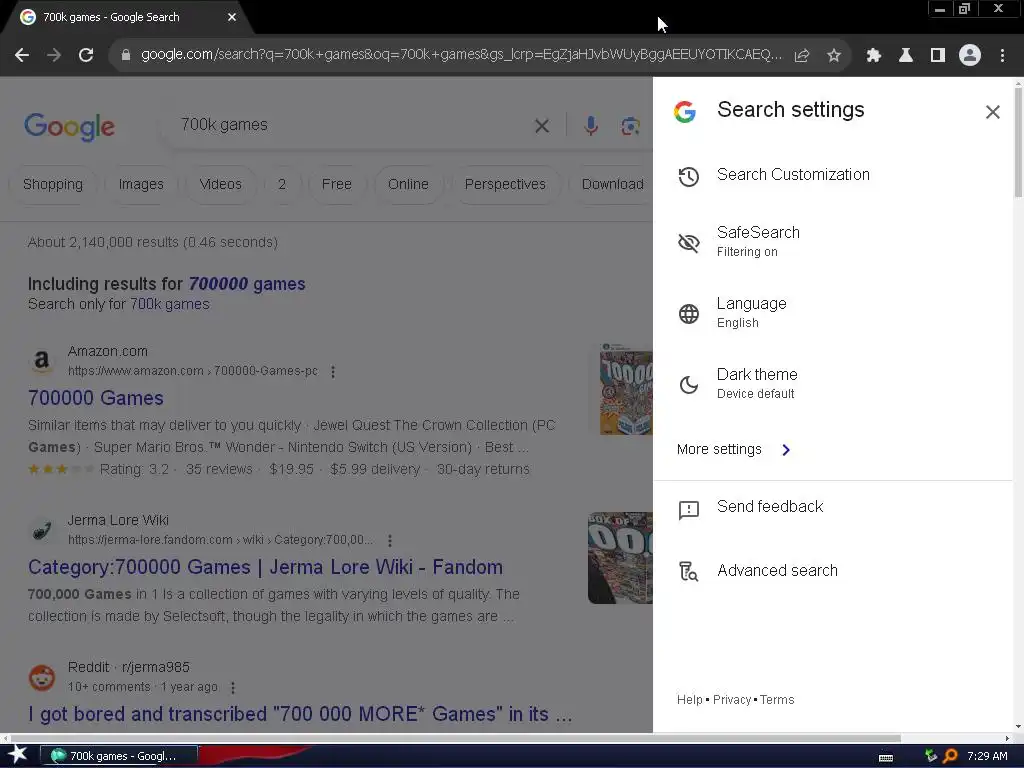Open the Terms link
The width and height of the screenshot is (1024, 768).
777,699
